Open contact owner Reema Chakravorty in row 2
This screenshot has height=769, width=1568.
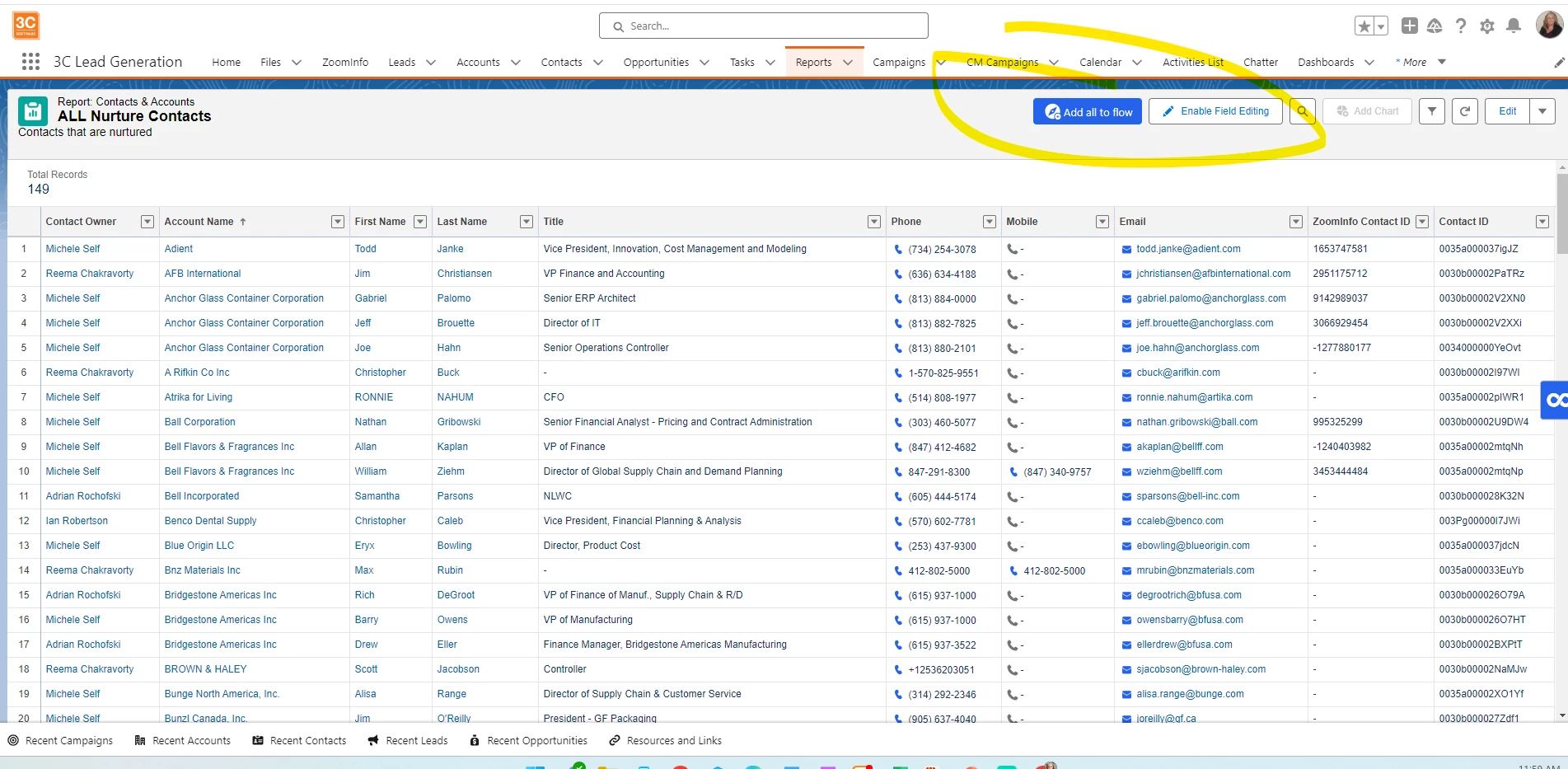(x=90, y=274)
